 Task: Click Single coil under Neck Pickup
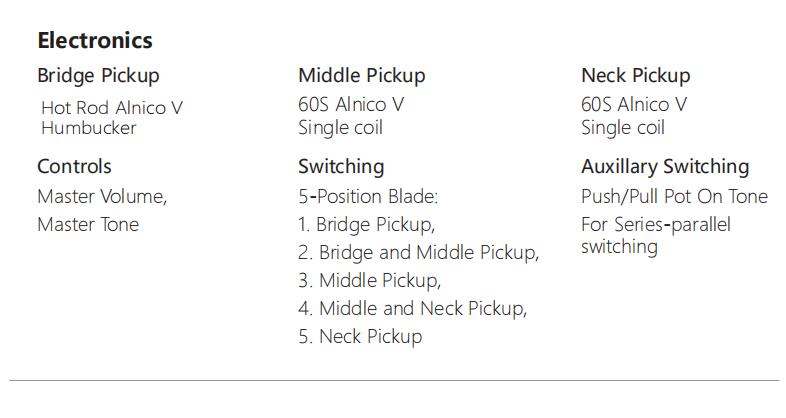623,128
